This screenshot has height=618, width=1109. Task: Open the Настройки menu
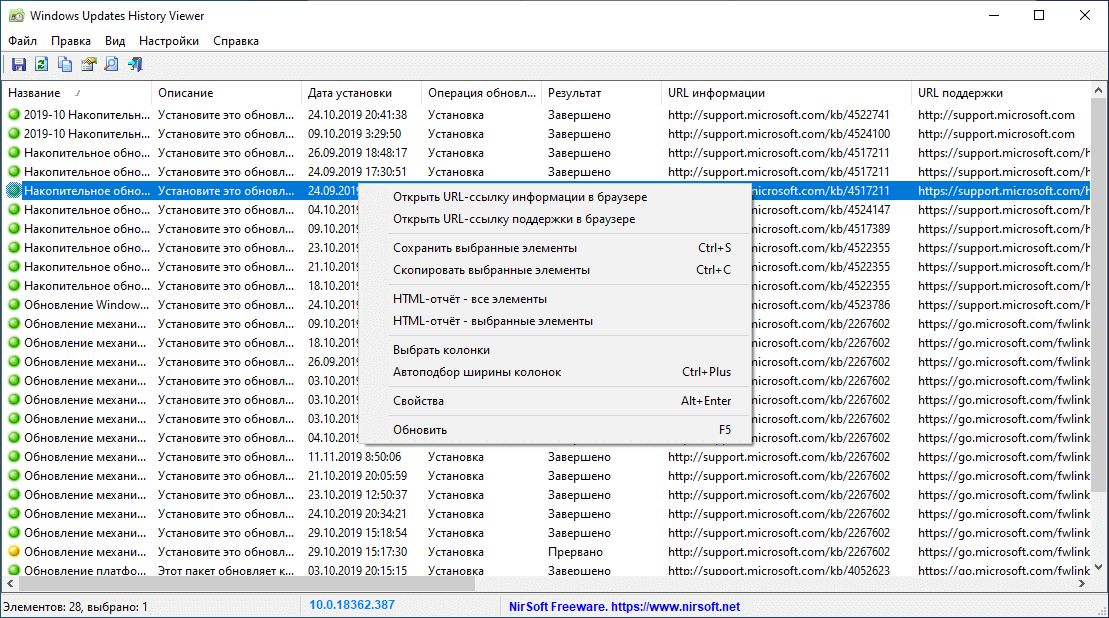(x=168, y=40)
